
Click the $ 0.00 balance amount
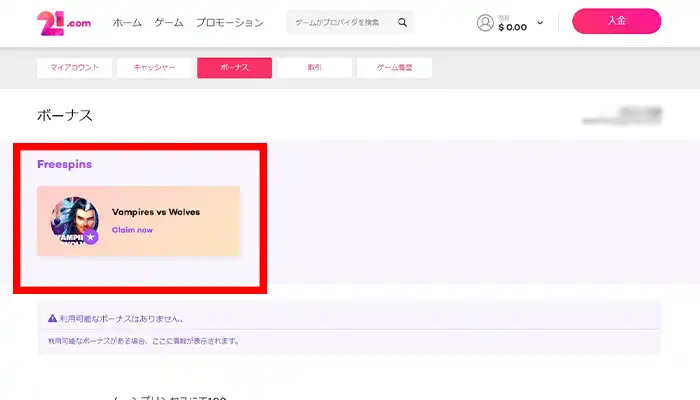click(512, 27)
